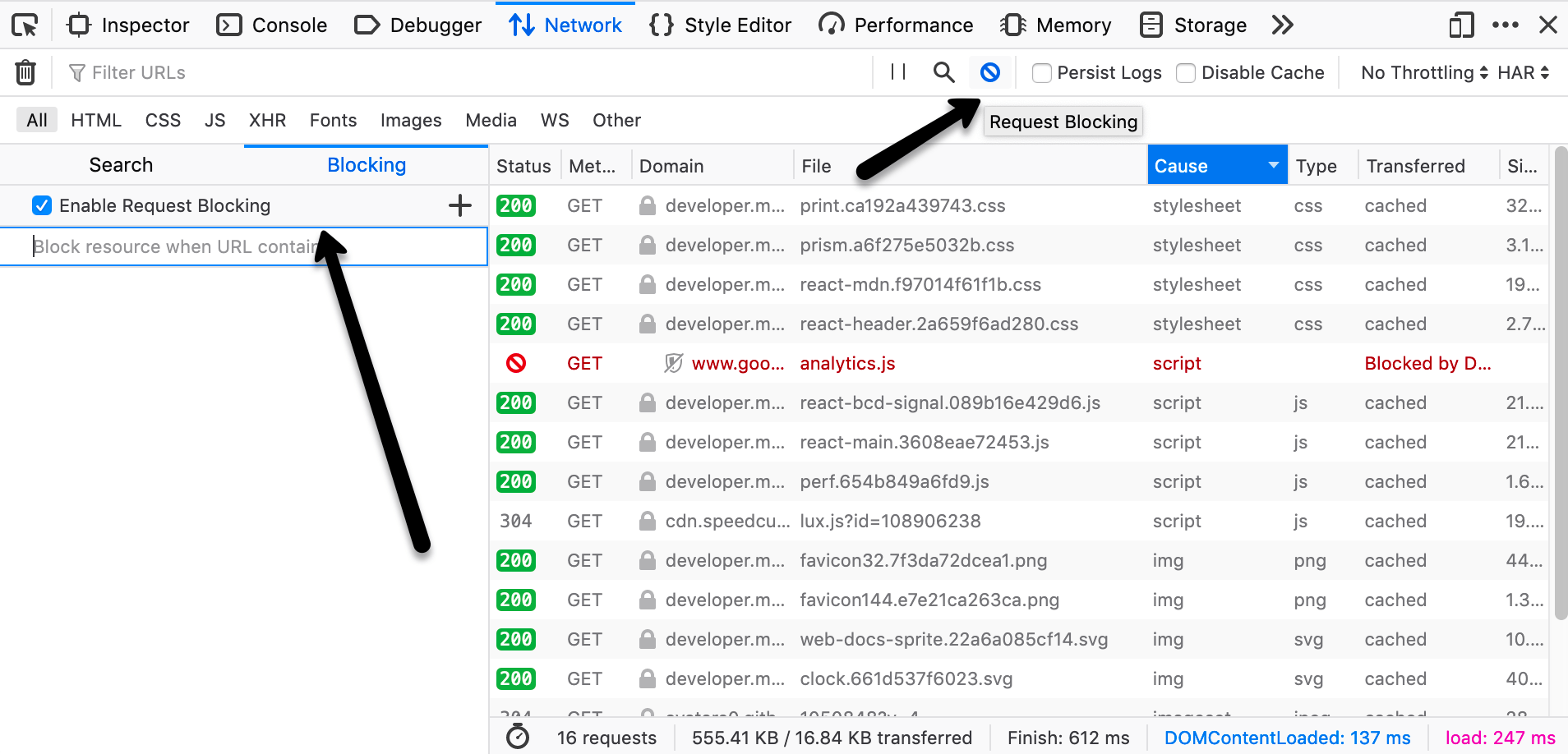
Task: Select the Network tab
Action: (565, 25)
